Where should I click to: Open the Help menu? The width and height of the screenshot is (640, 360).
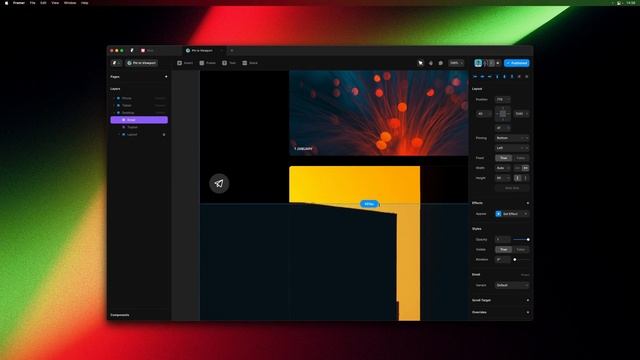84,3
